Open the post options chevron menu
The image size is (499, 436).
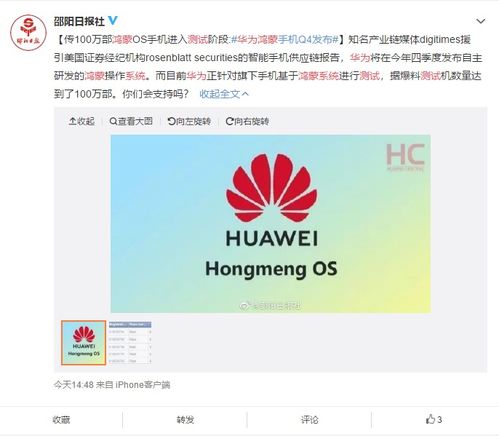[x=480, y=21]
